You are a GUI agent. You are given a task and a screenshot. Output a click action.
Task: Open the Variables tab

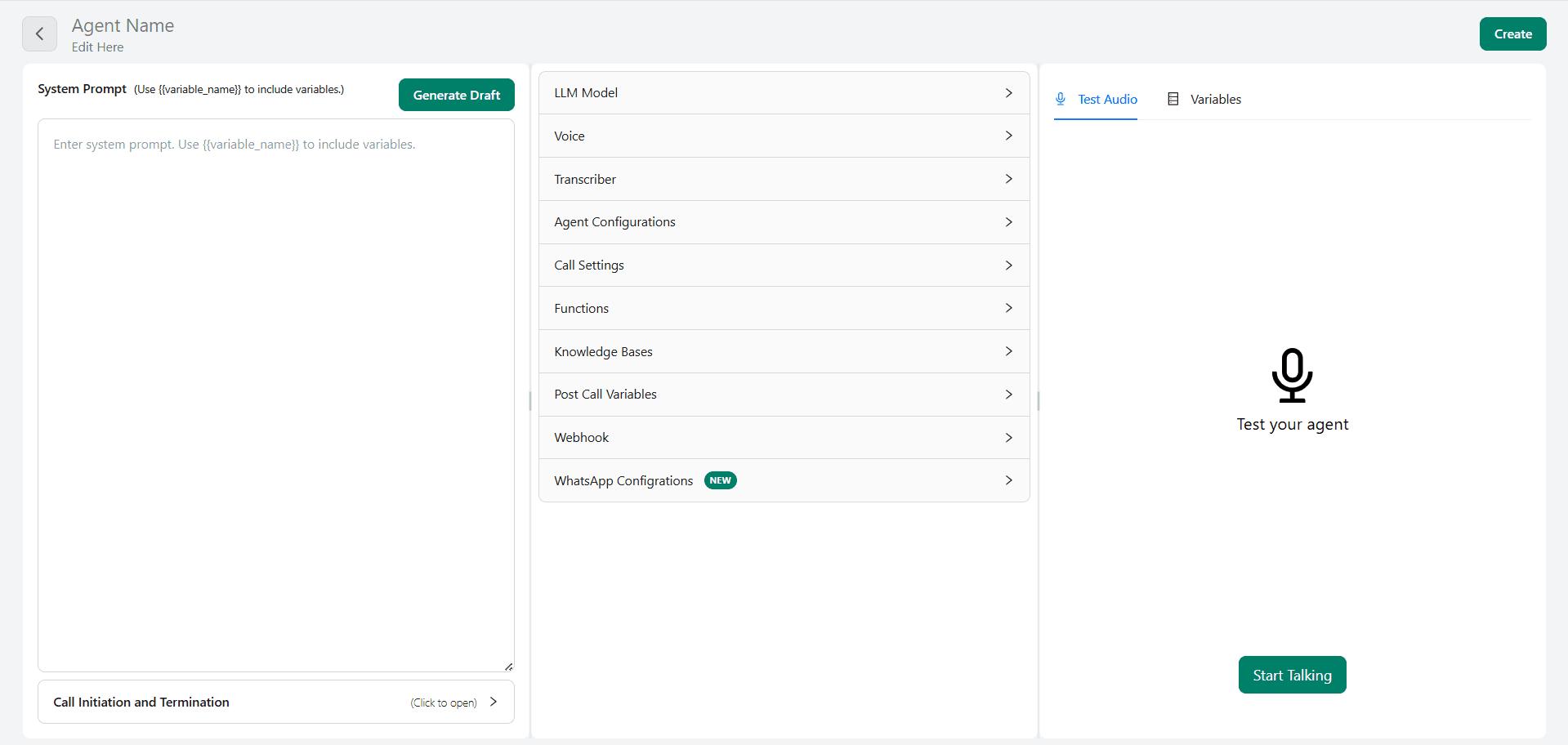[1204, 100]
